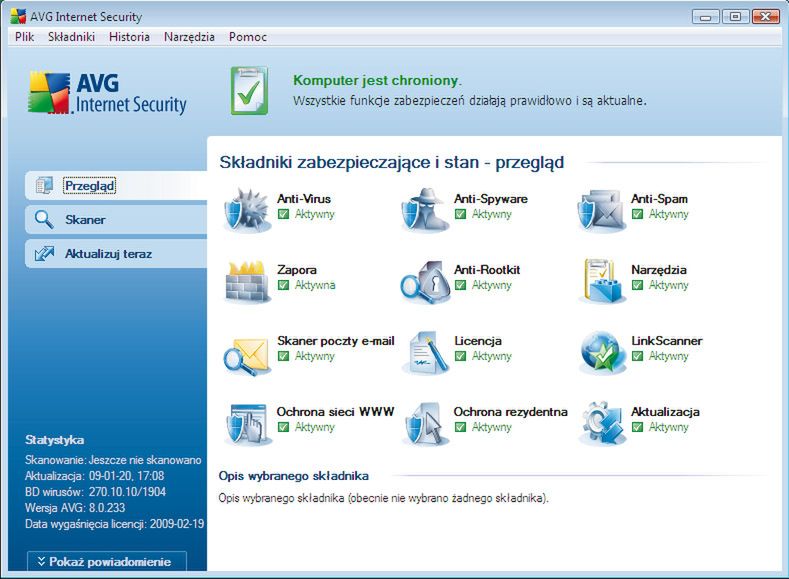Click the Aktualizacja gear icon
The width and height of the screenshot is (789, 579).
601,423
